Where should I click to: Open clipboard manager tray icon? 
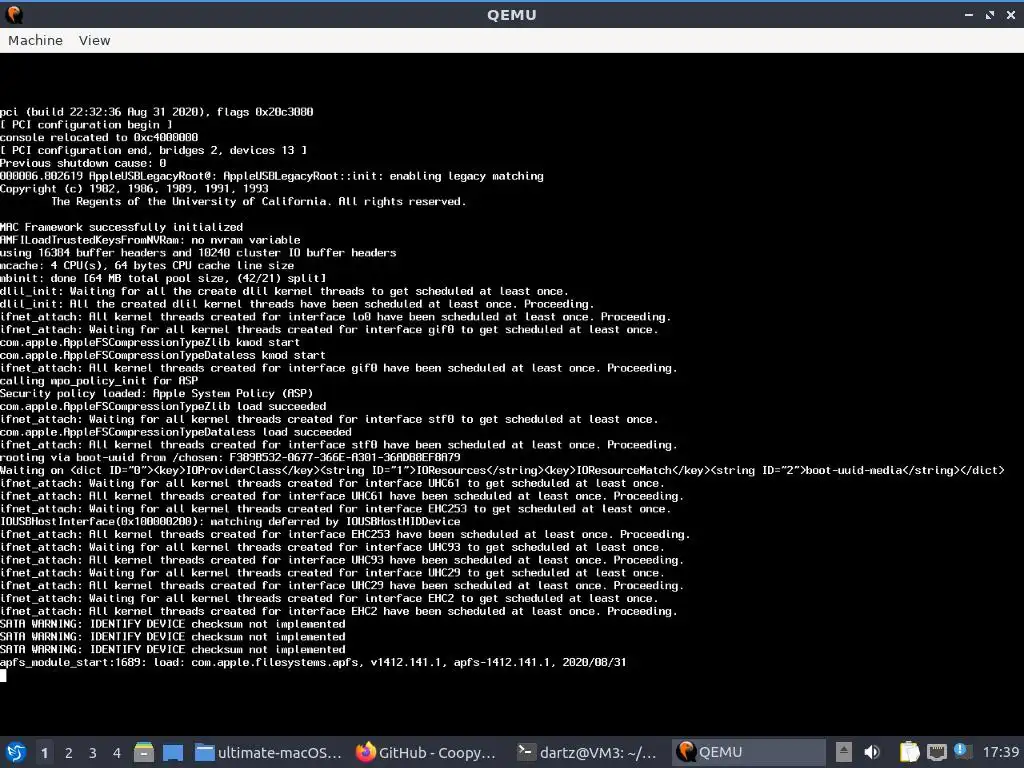(x=909, y=752)
